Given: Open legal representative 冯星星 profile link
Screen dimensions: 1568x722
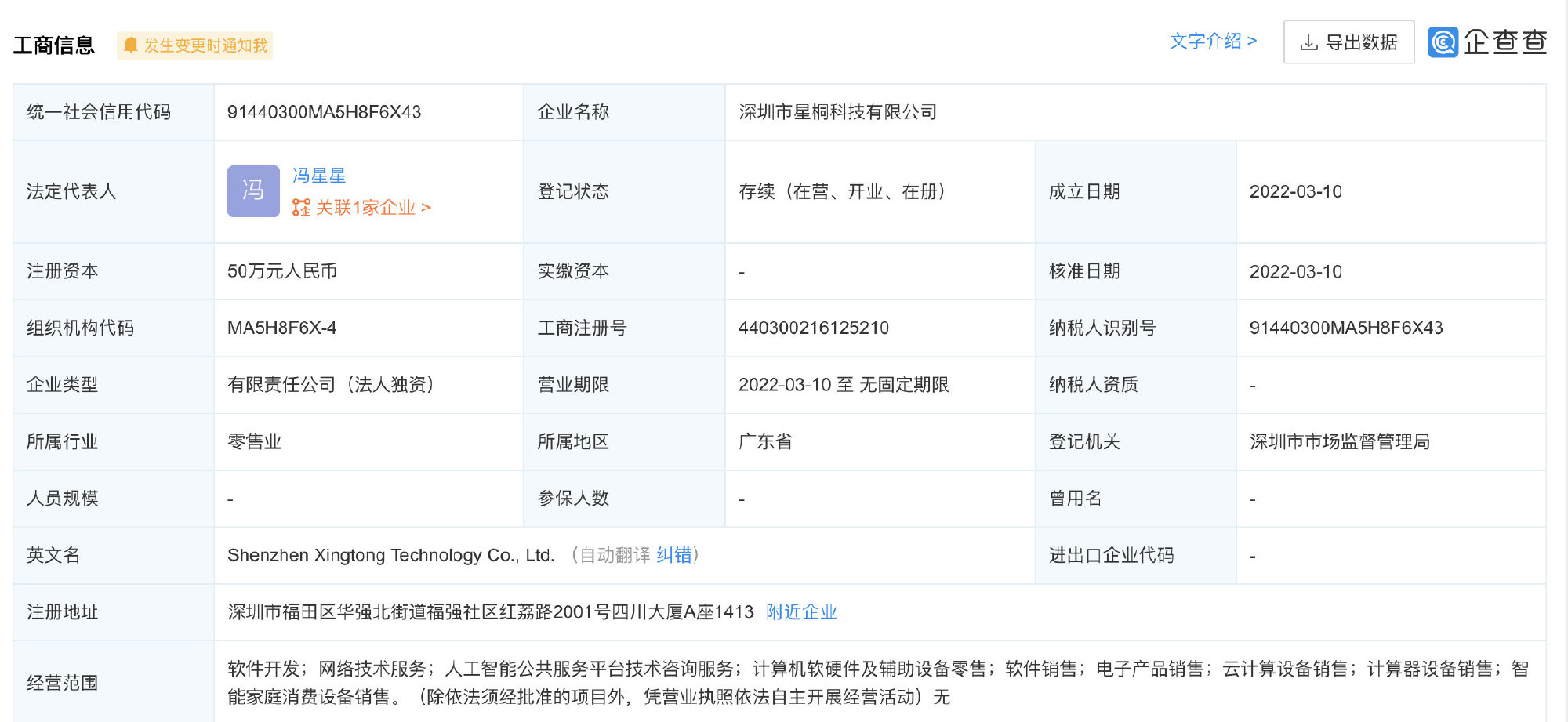Looking at the screenshot, I should (x=319, y=176).
